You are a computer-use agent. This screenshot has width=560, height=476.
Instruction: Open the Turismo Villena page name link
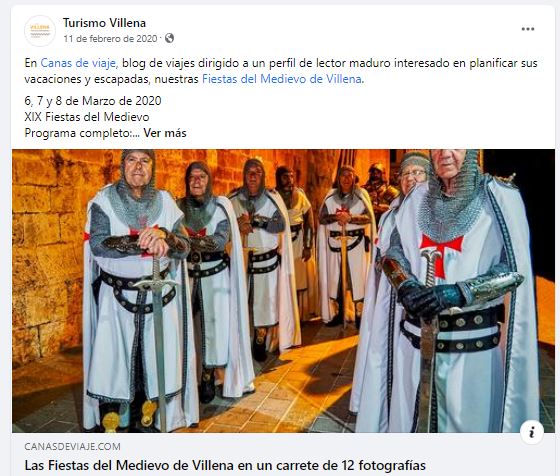click(104, 23)
